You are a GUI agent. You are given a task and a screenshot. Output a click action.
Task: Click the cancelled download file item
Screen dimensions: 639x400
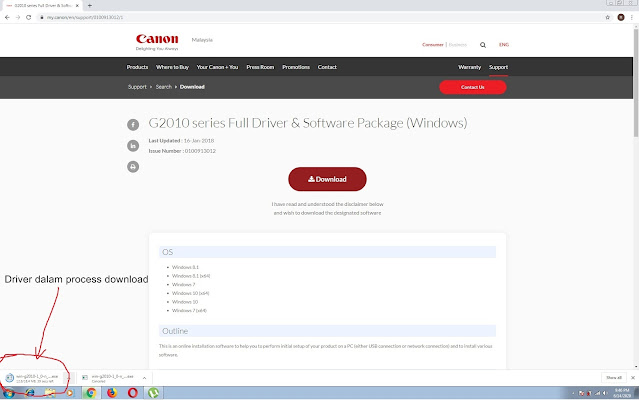pos(108,378)
